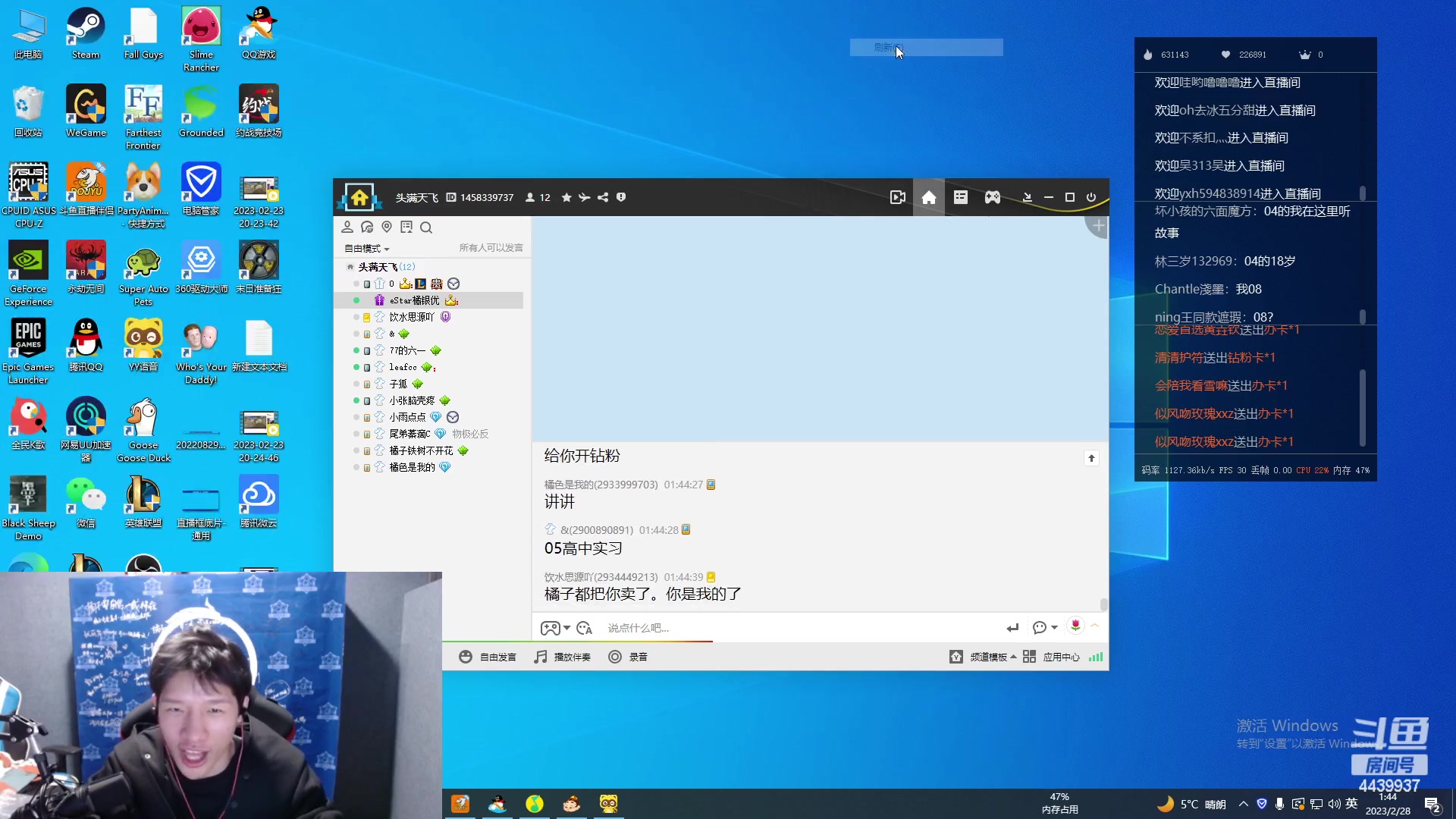
Task: Click the location pin icon in sidebar
Action: coord(387,227)
